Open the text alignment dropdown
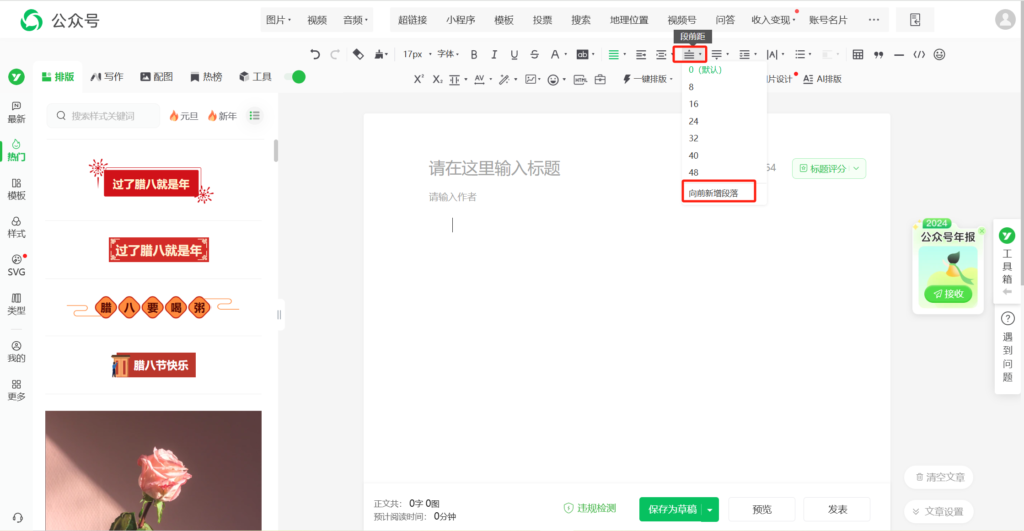Viewport: 1024px width, 531px height. pos(616,54)
